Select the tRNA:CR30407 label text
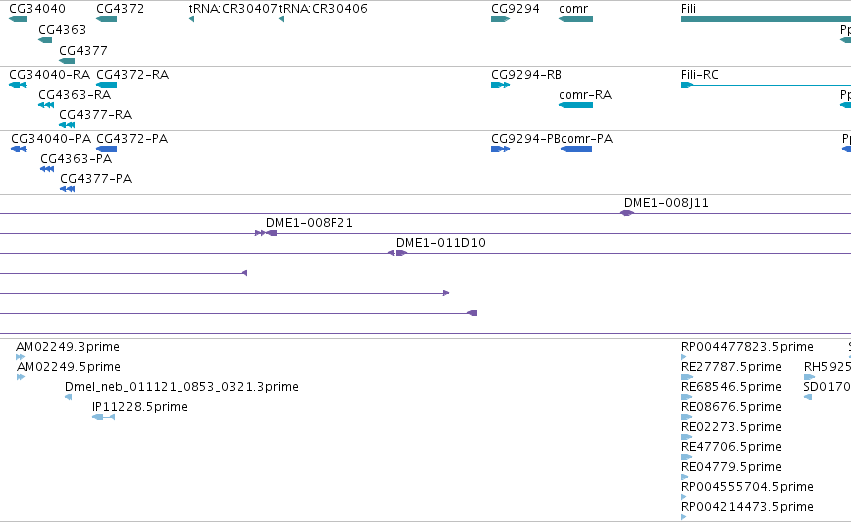851x522 pixels. tap(233, 9)
